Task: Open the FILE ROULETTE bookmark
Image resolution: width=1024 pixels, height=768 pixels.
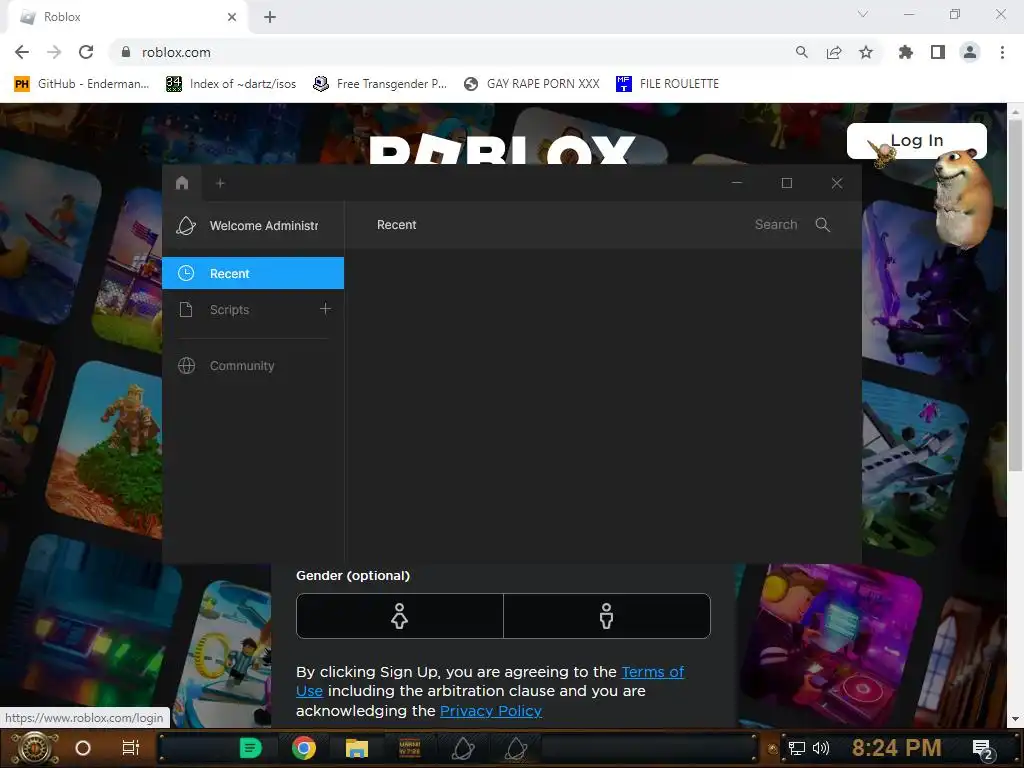Action: point(667,84)
